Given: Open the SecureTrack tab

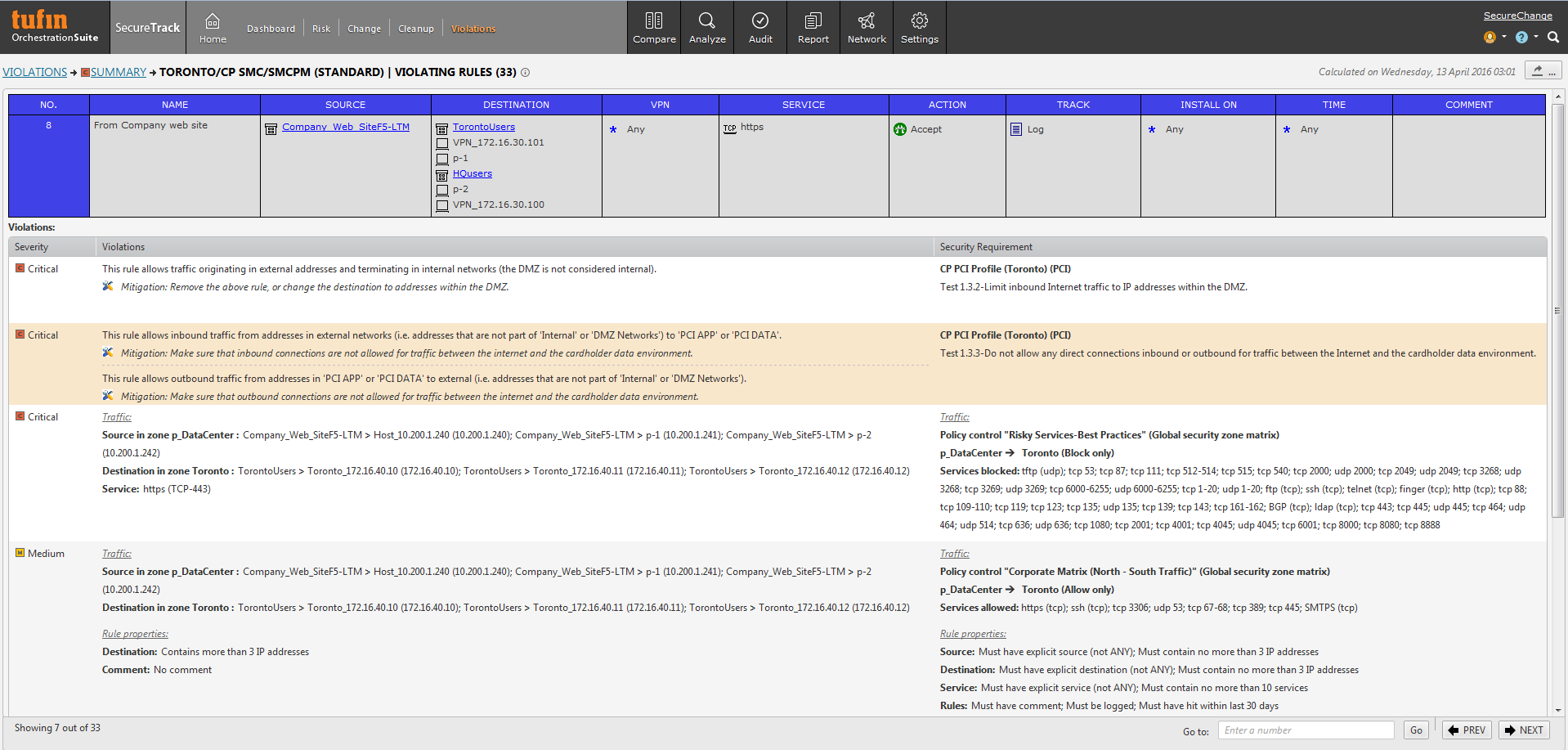Looking at the screenshot, I should click(147, 28).
